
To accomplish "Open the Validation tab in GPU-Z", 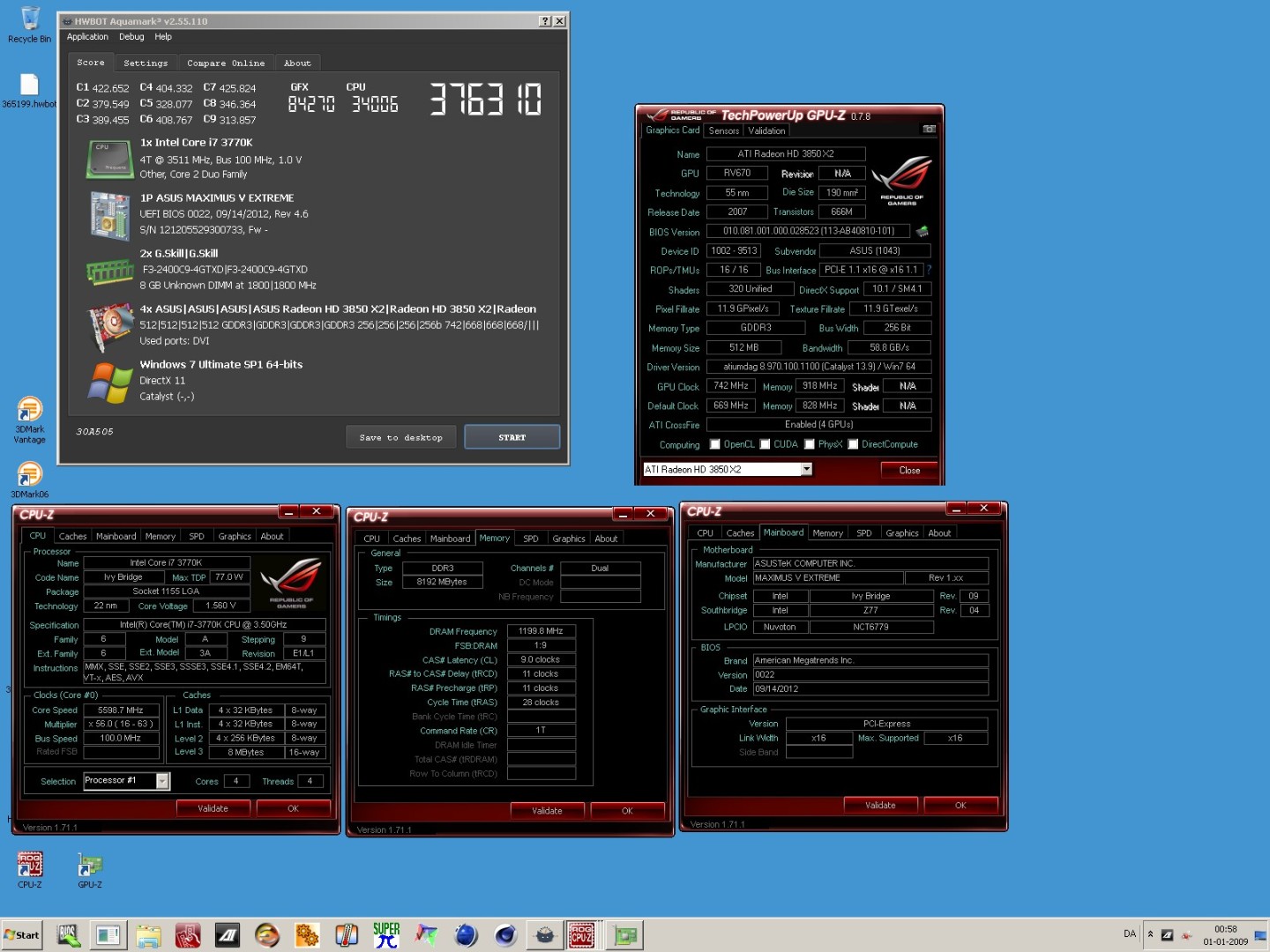I will (x=766, y=130).
